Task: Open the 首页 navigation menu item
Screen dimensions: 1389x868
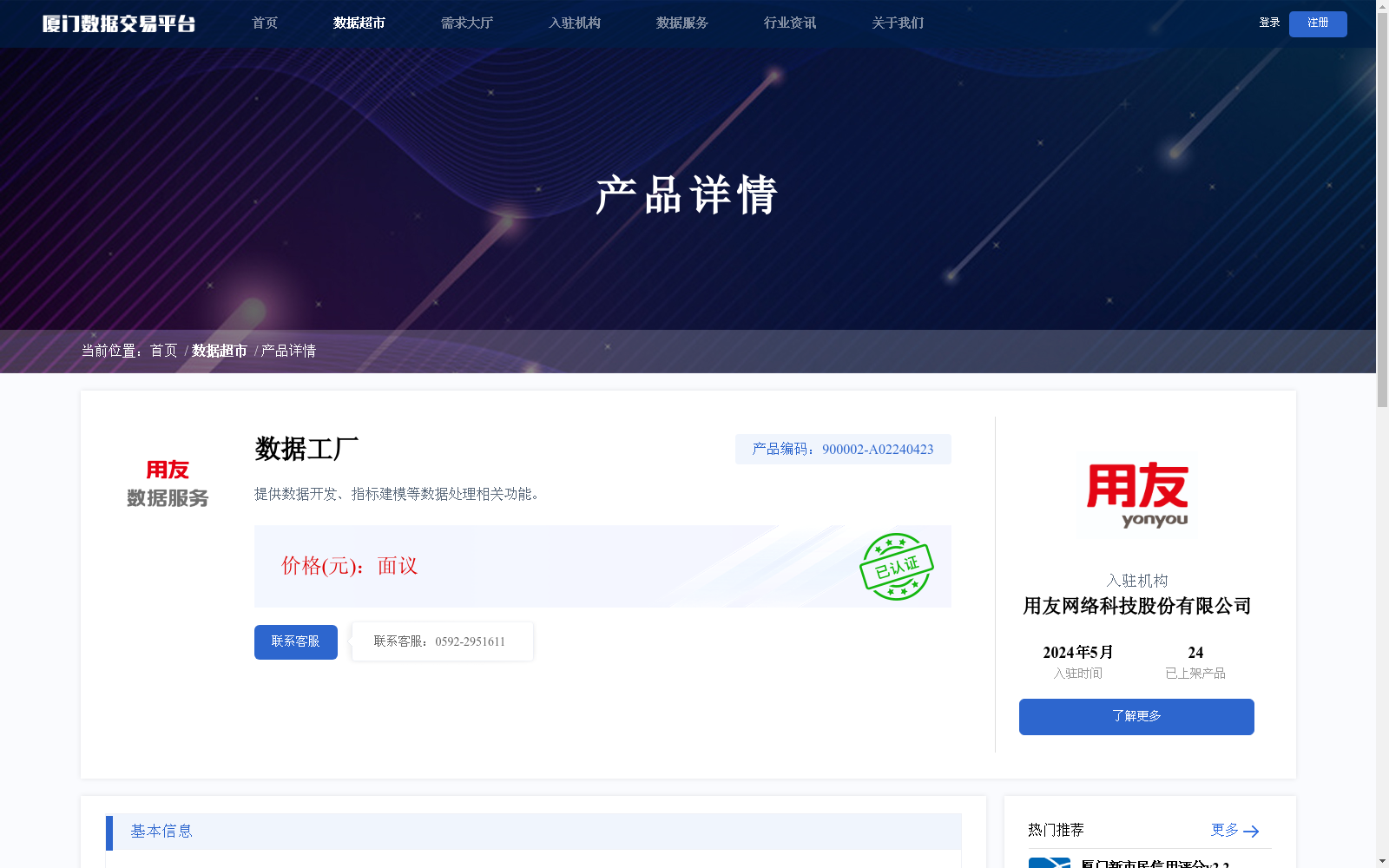Action: click(x=265, y=23)
